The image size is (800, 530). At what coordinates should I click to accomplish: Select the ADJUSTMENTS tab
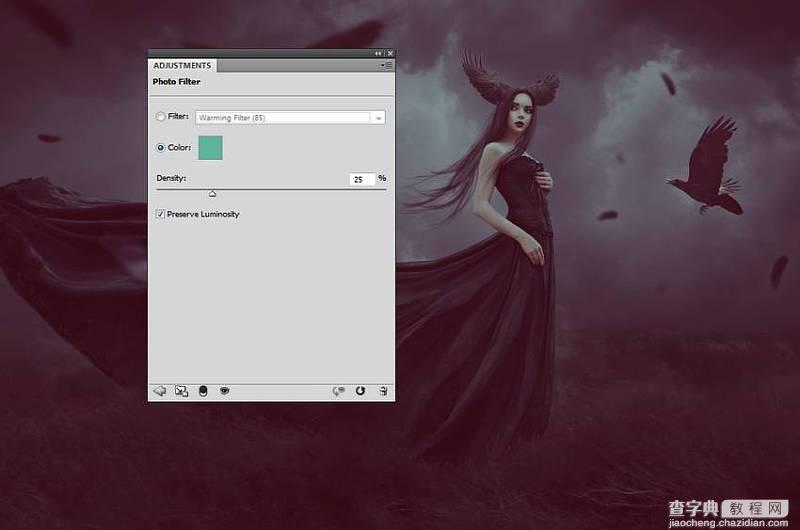pyautogui.click(x=182, y=66)
